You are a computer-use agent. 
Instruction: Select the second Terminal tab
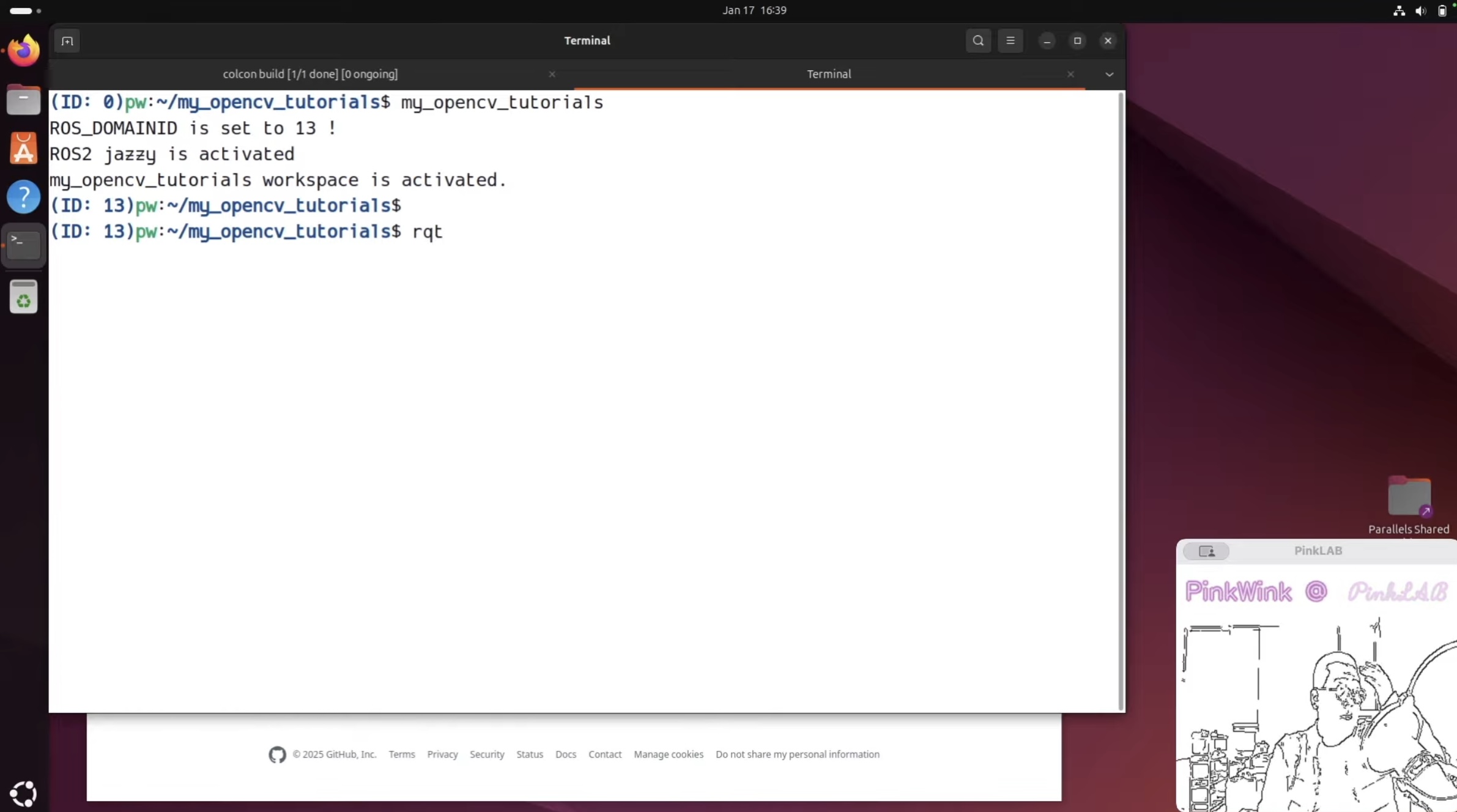[828, 74]
